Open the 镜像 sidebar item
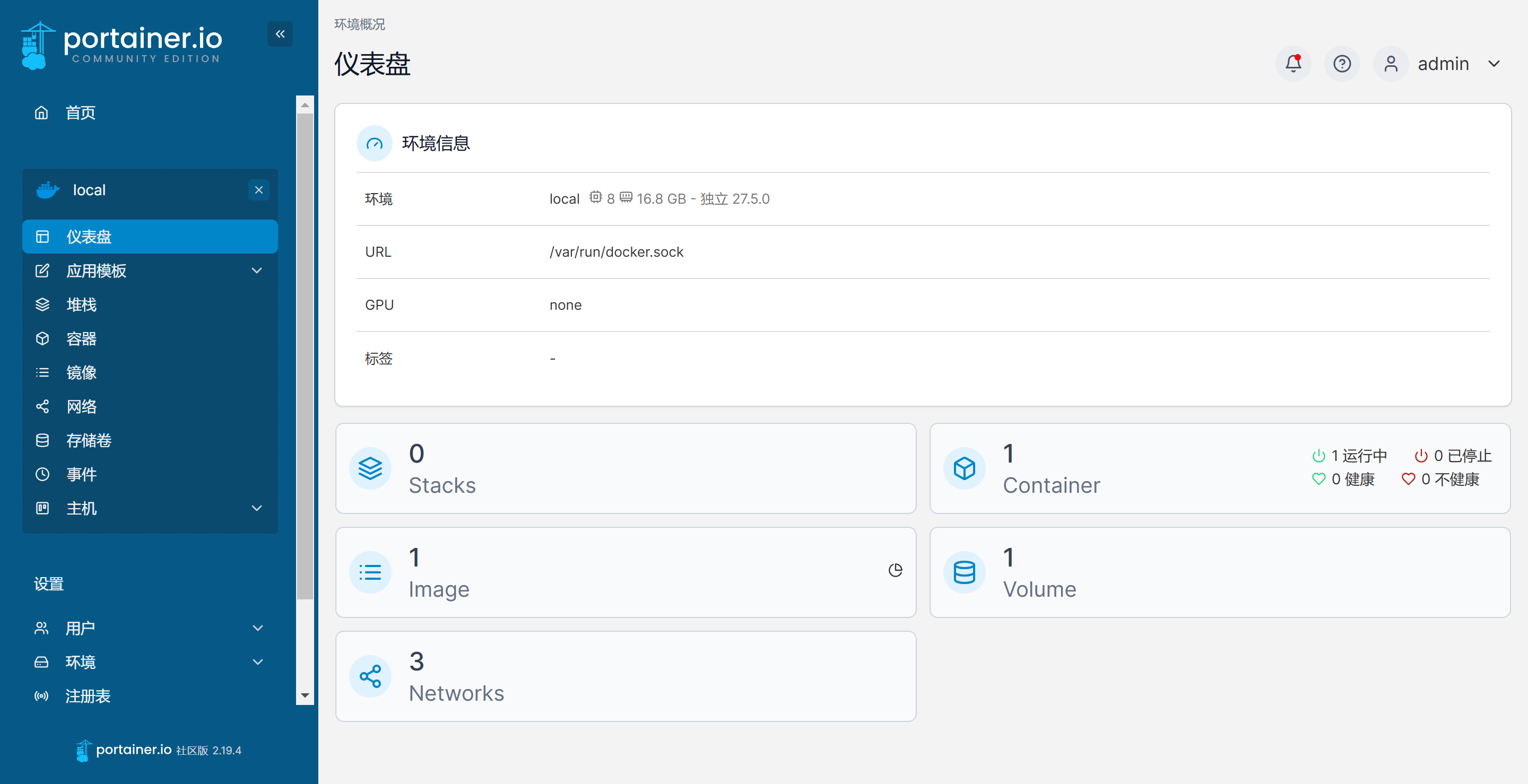The height and width of the screenshot is (784, 1528). click(x=81, y=372)
